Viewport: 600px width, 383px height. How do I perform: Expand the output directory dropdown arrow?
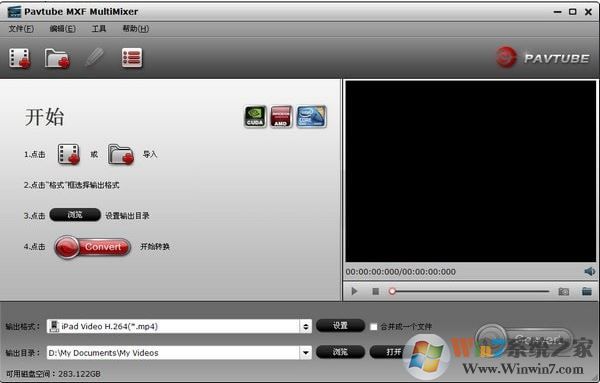point(305,352)
